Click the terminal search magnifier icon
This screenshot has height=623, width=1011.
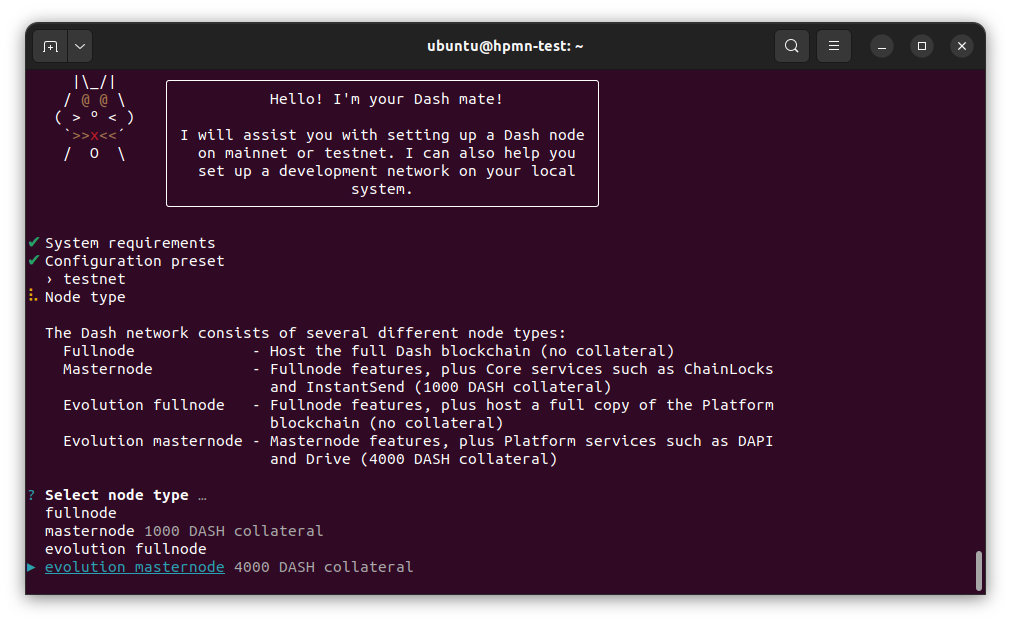coord(791,46)
